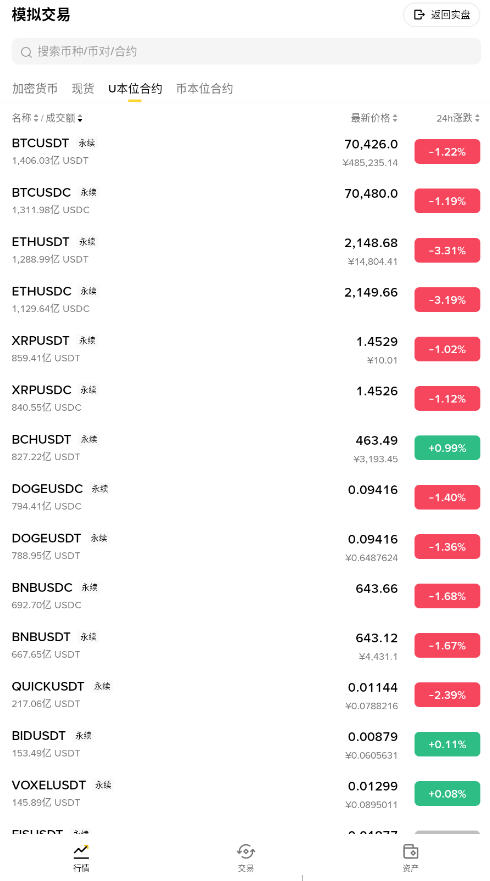Sort by 24h涨跌 arrows
The height and width of the screenshot is (881, 490).
[x=477, y=119]
